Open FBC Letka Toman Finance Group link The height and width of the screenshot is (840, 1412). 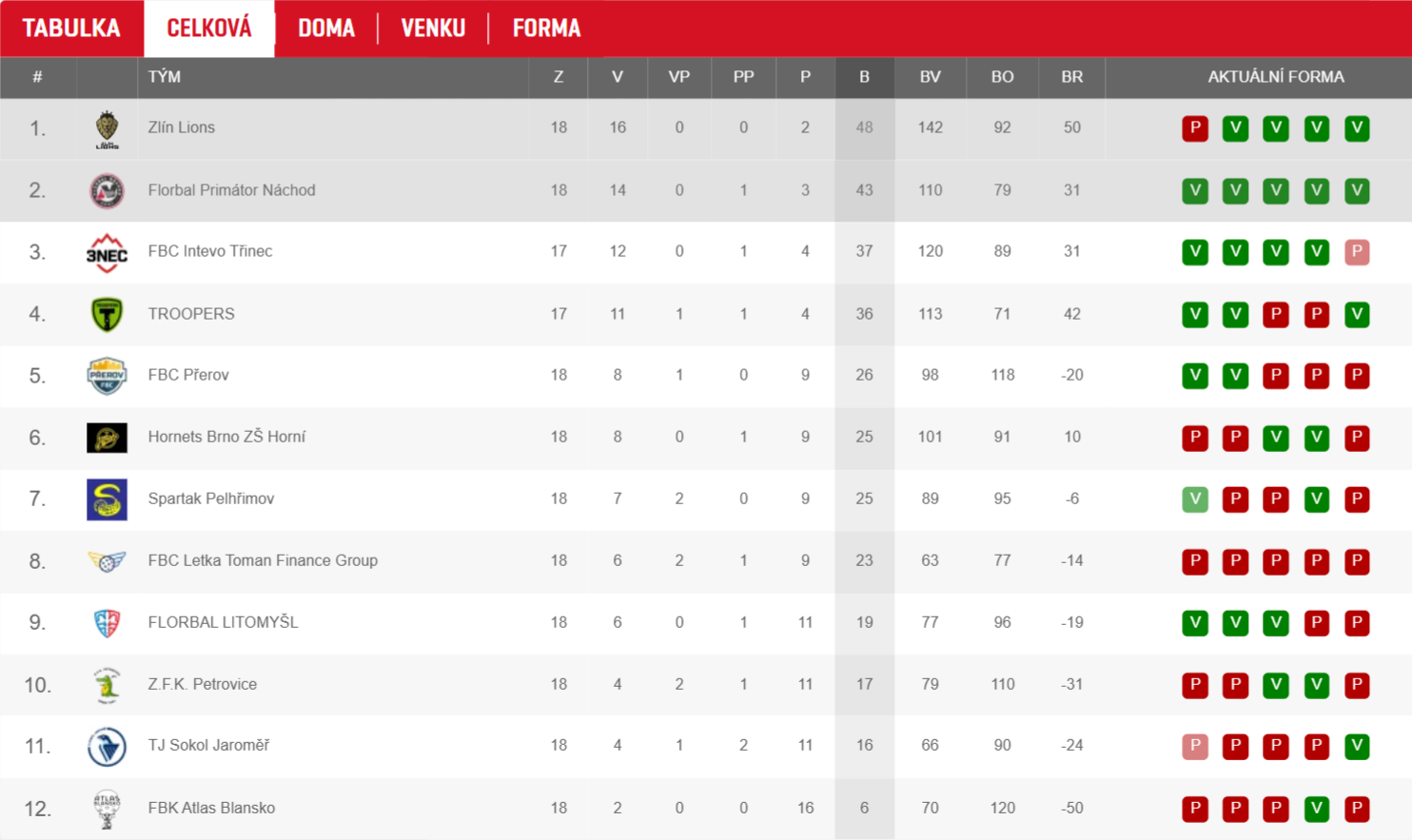(x=263, y=560)
